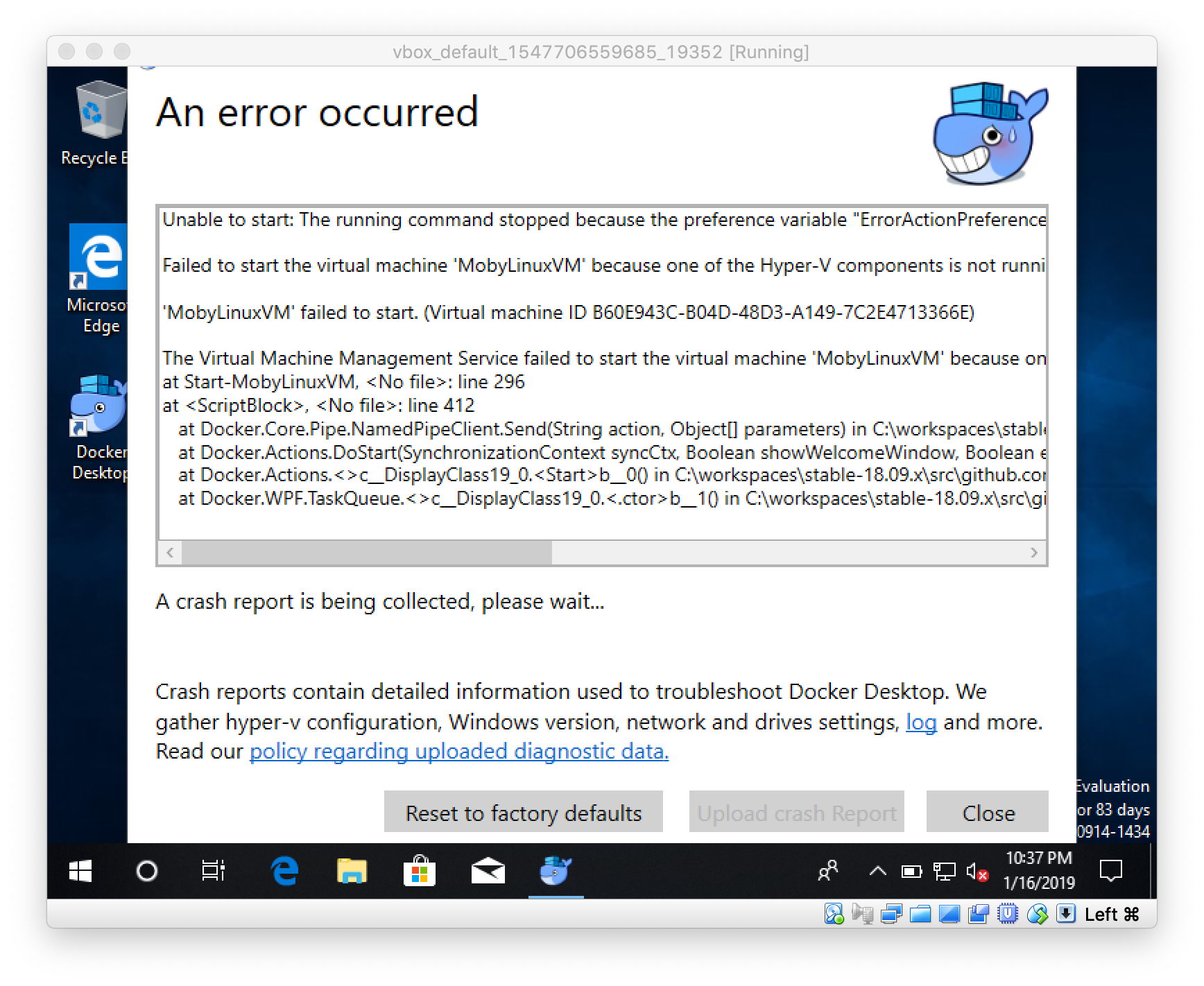The height and width of the screenshot is (986, 1204).
Task: Open the log link
Action: [x=921, y=723]
